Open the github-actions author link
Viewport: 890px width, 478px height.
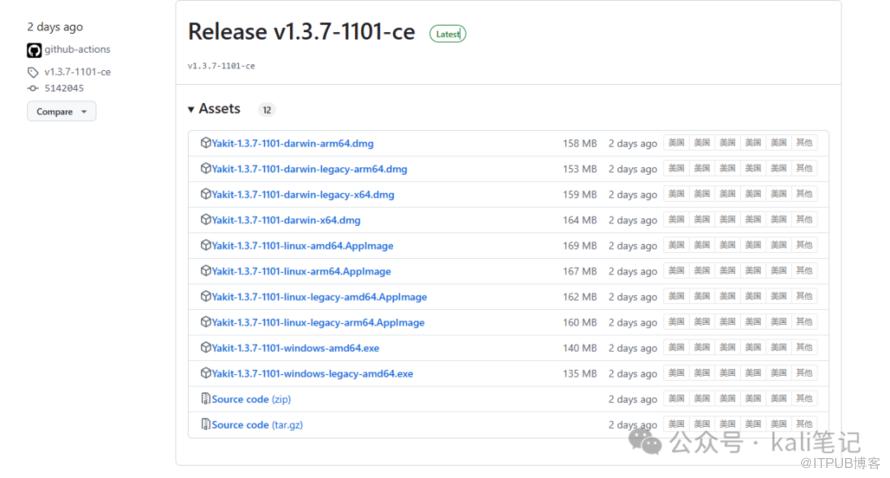pyautogui.click(x=77, y=50)
